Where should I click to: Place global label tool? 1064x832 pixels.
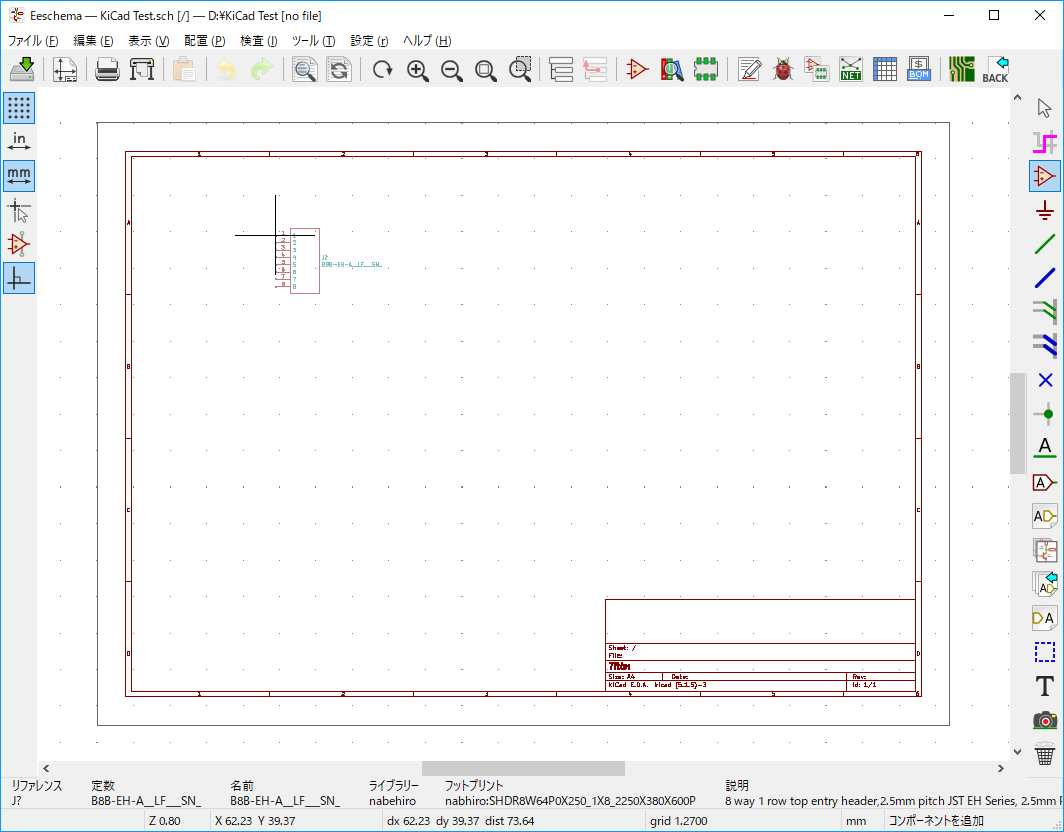[1045, 483]
